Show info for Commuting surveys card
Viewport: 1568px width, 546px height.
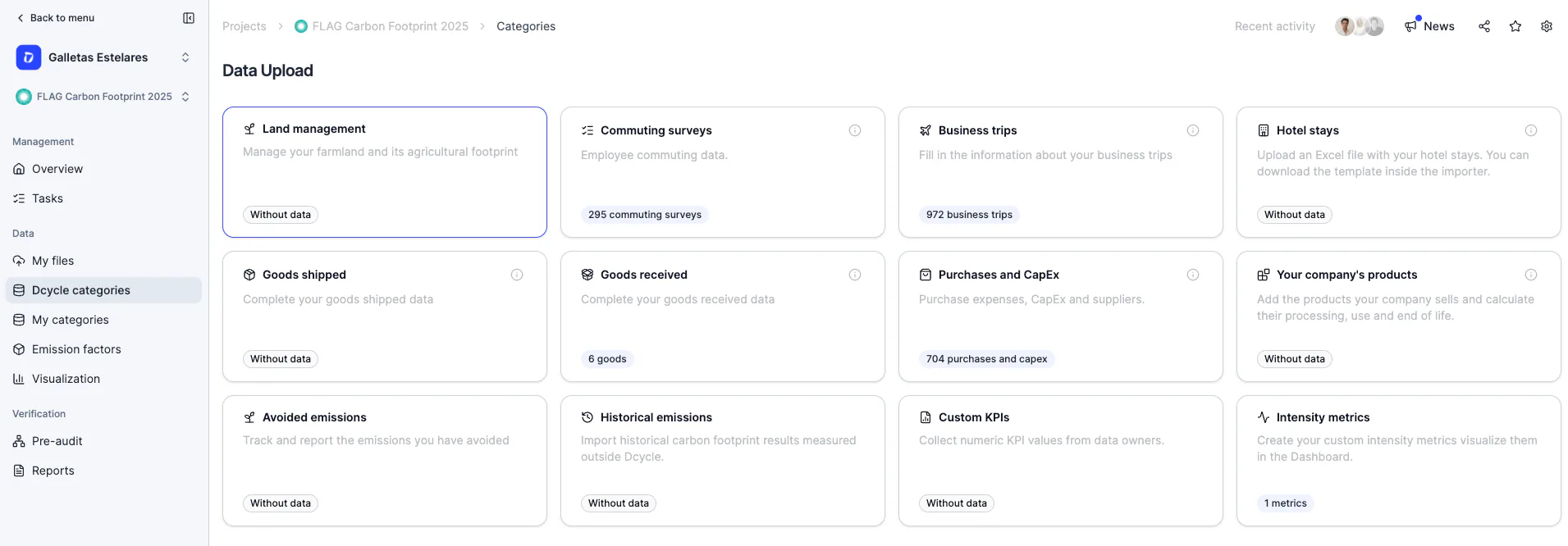(855, 130)
